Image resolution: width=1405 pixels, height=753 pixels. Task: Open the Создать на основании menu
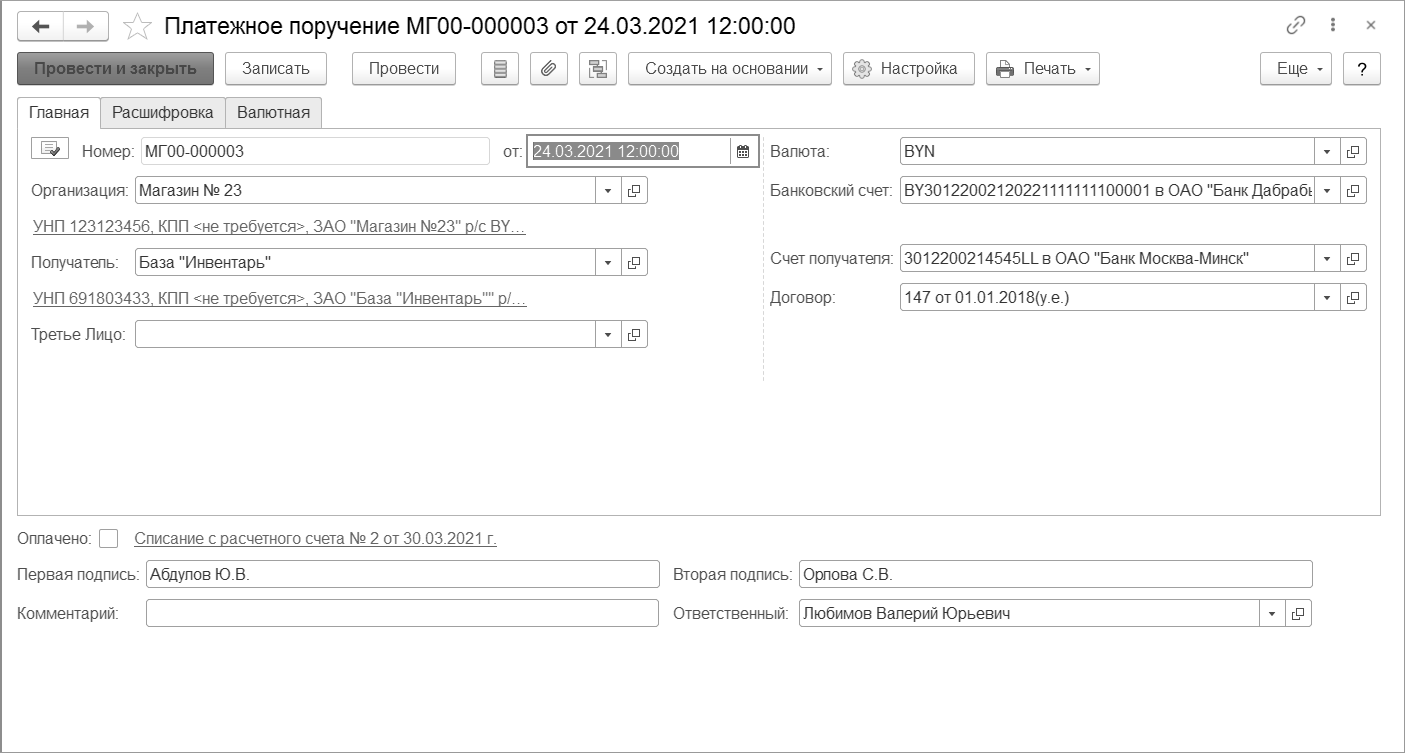click(730, 69)
